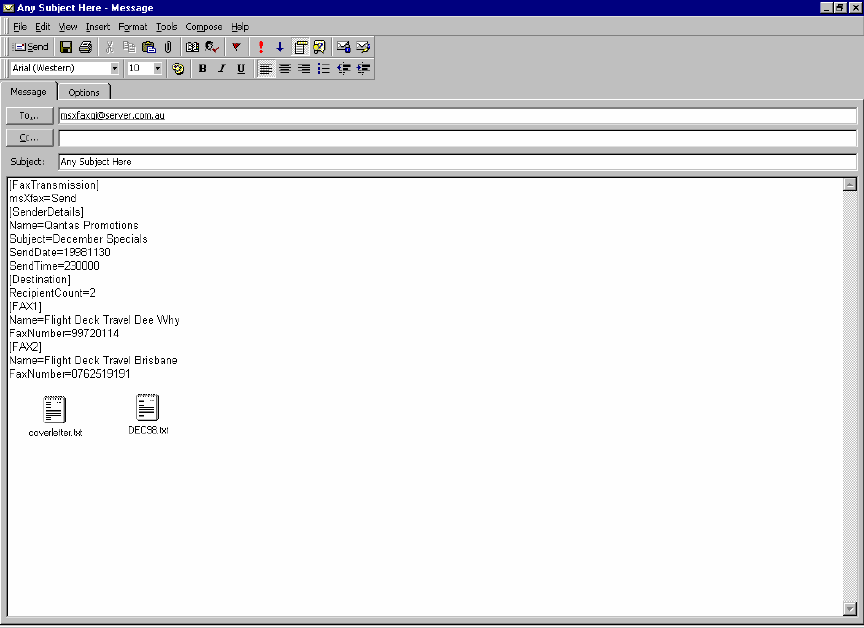Switch to the Options tab

coord(84,93)
